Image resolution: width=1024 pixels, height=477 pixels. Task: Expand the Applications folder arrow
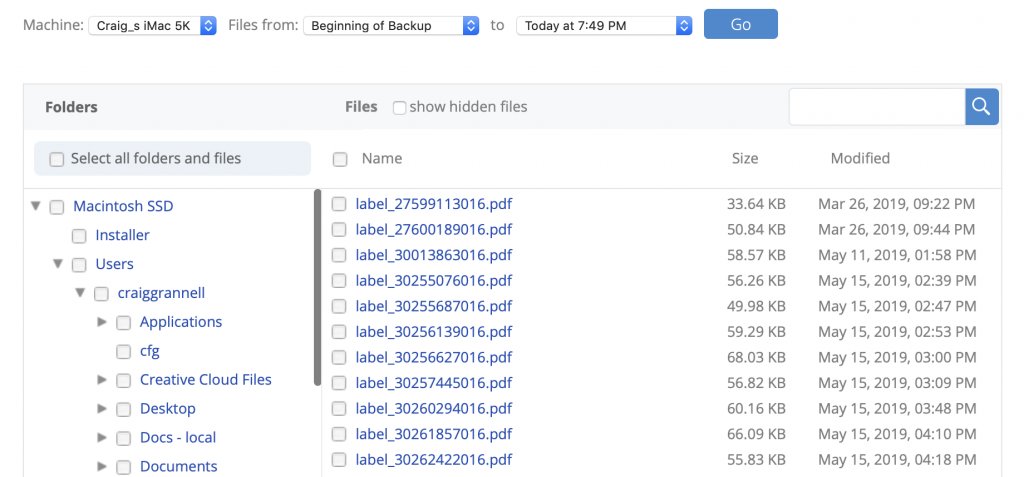[x=102, y=321]
